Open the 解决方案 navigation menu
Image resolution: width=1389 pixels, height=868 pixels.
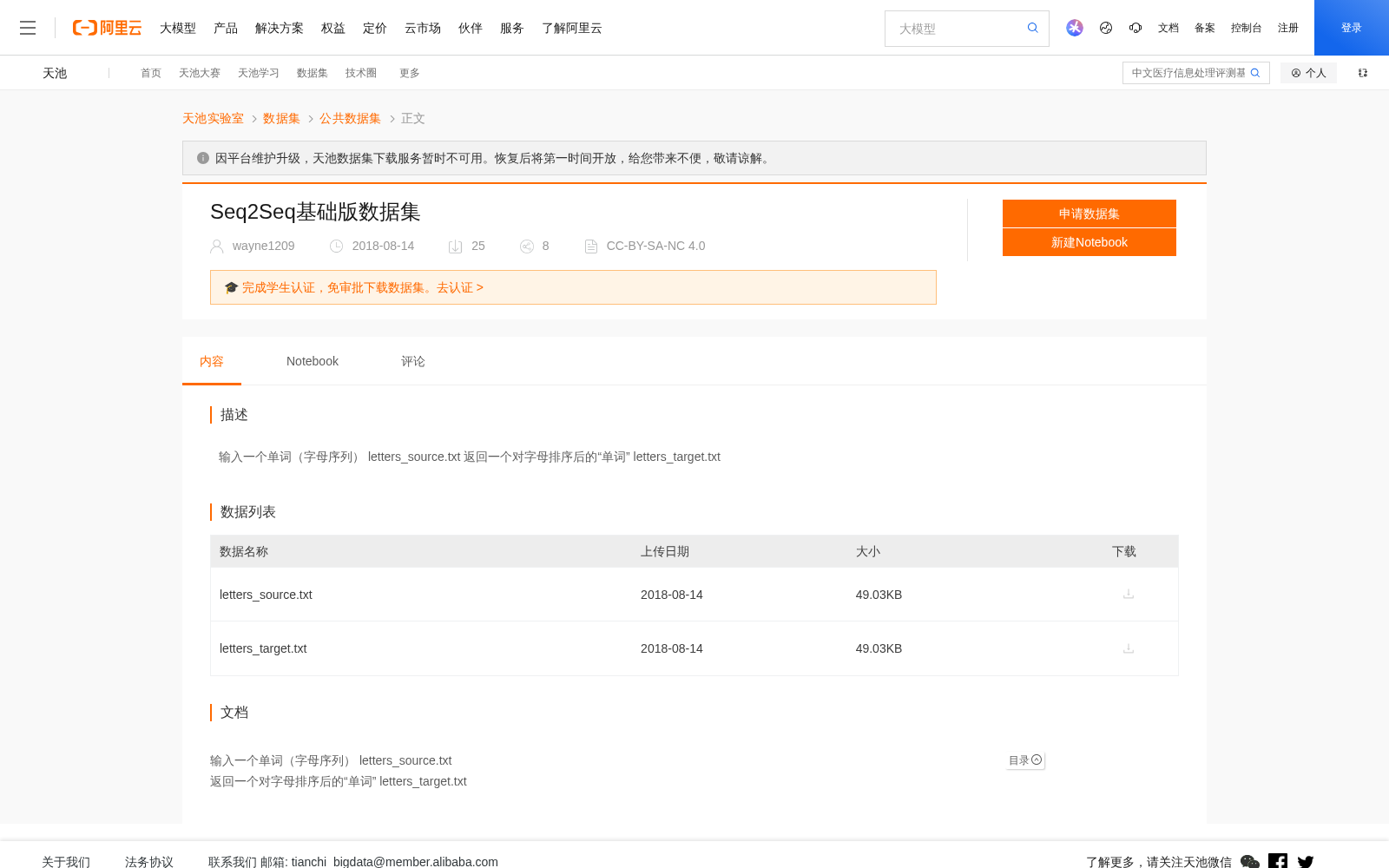point(280,28)
